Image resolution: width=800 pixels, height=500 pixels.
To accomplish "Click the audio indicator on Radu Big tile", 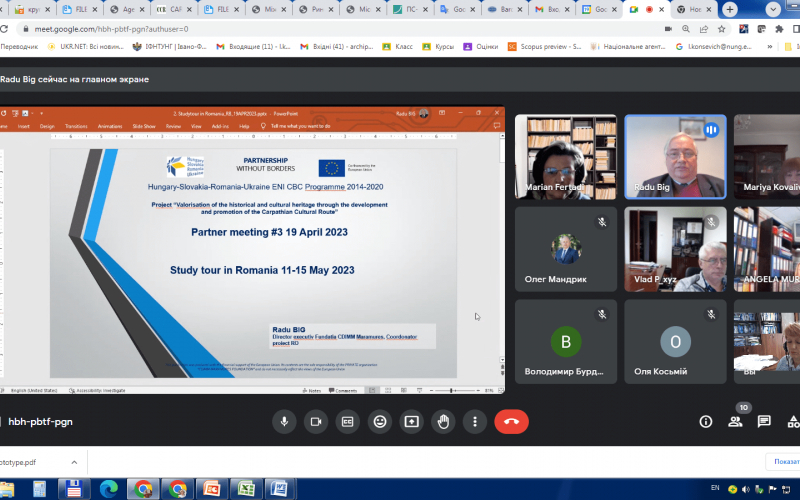I will (x=711, y=130).
